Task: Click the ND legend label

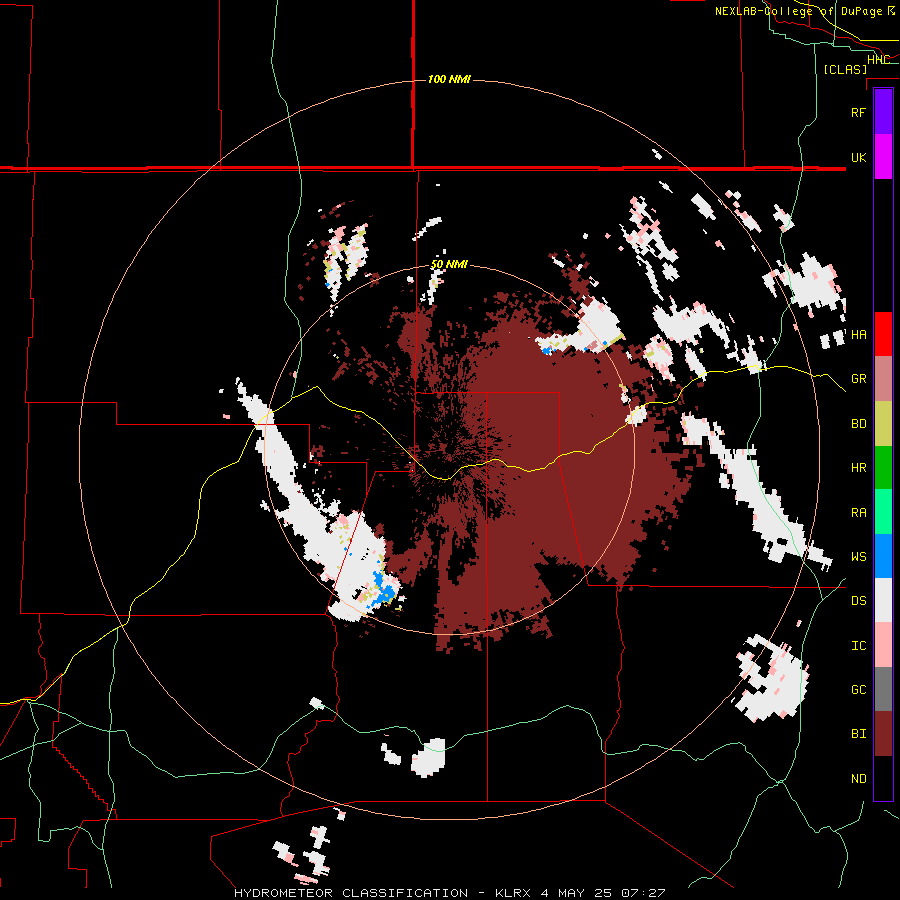Action: coord(858,778)
